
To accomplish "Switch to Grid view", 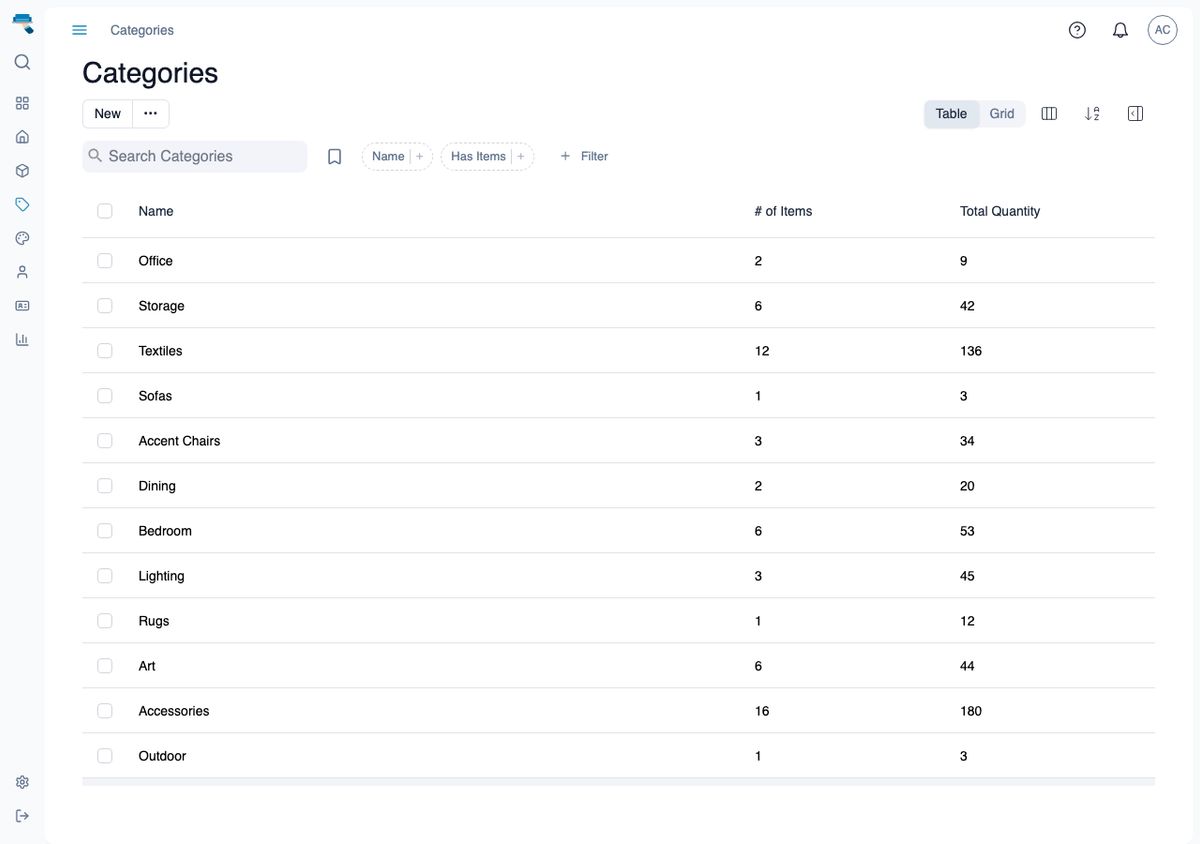I will click(1002, 114).
